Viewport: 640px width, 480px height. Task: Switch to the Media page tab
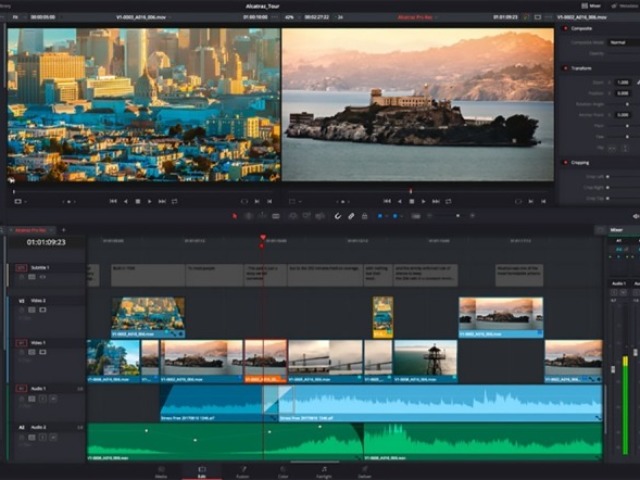click(x=161, y=472)
